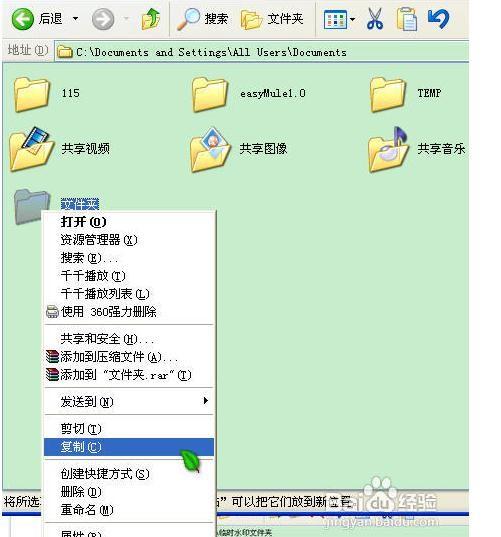Select the easyMule1.0 folder
The width and height of the screenshot is (501, 537).
(249, 94)
